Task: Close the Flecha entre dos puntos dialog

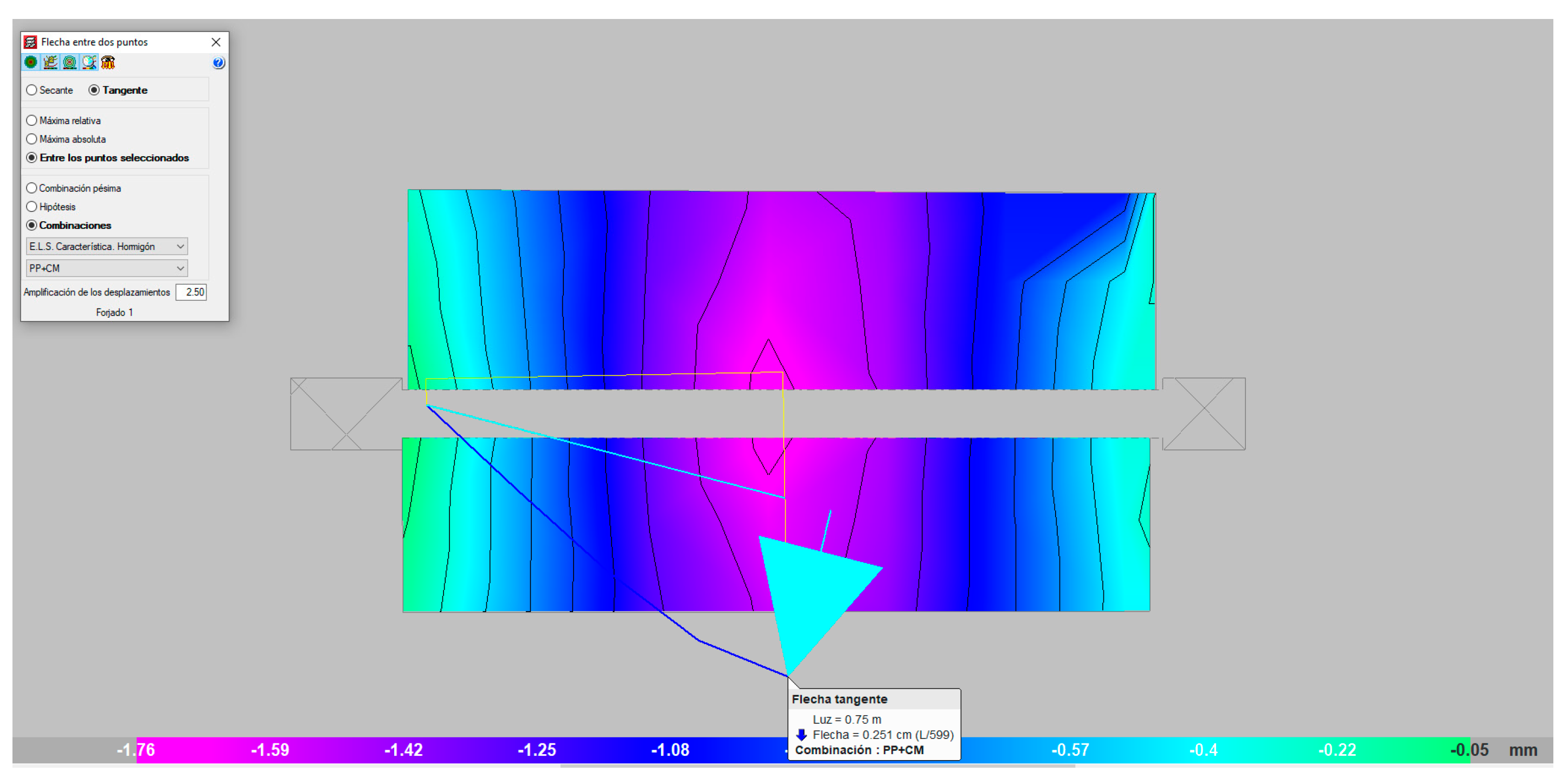Action: [x=216, y=42]
